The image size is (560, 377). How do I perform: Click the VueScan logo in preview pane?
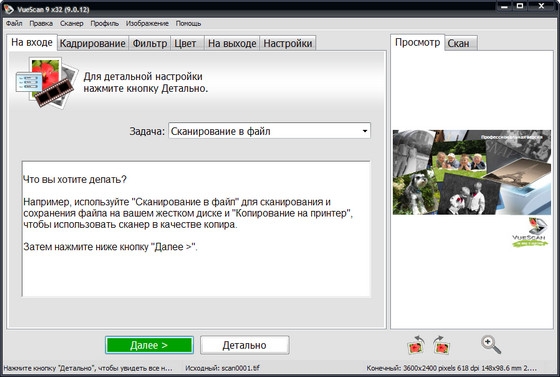tap(530, 232)
